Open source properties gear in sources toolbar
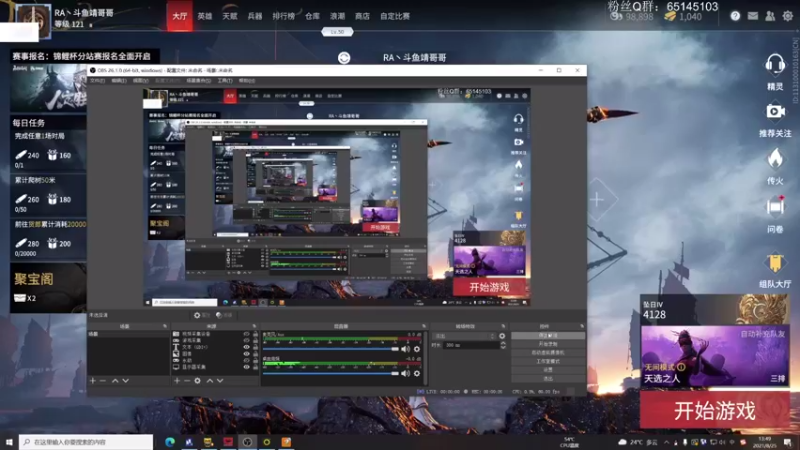 click(x=197, y=381)
